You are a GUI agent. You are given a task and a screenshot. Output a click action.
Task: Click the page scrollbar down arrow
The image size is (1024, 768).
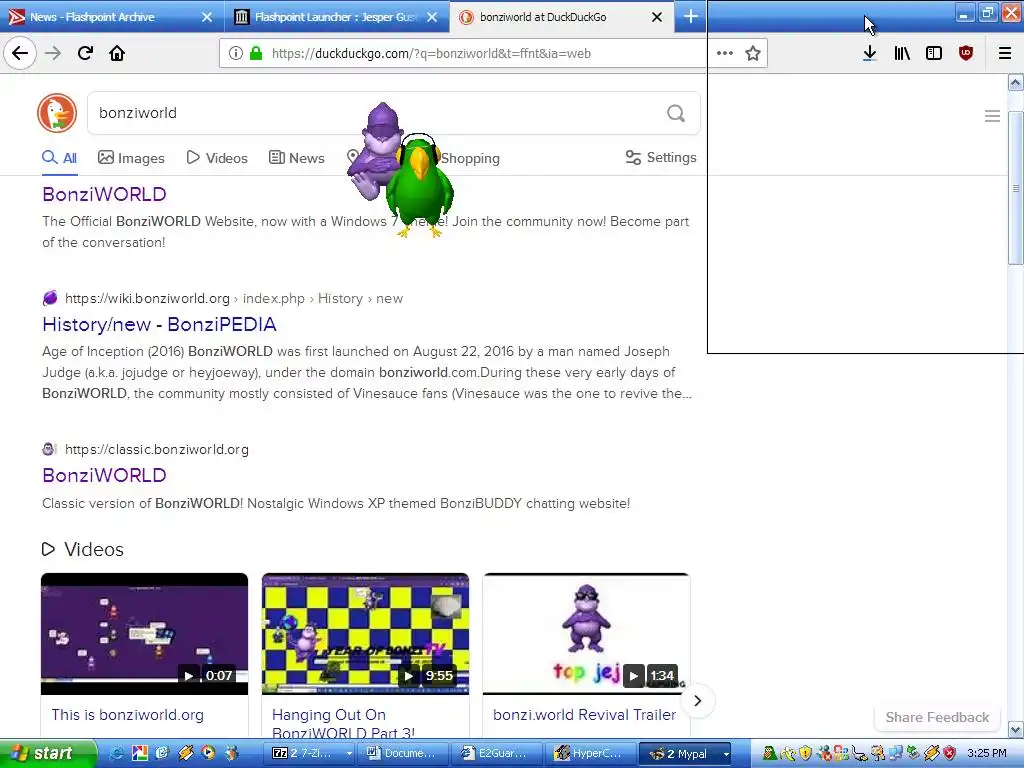[1016, 729]
